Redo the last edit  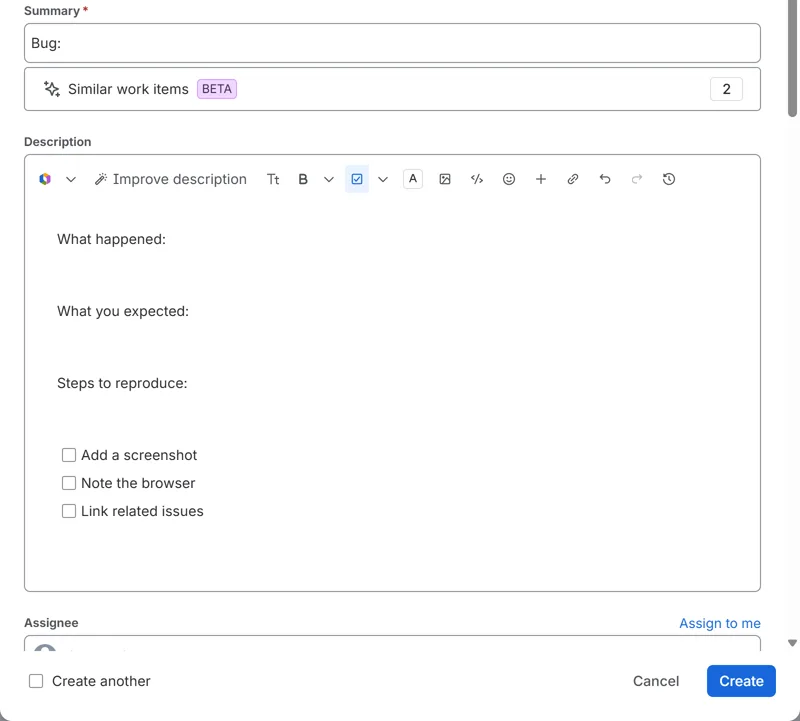click(x=637, y=179)
